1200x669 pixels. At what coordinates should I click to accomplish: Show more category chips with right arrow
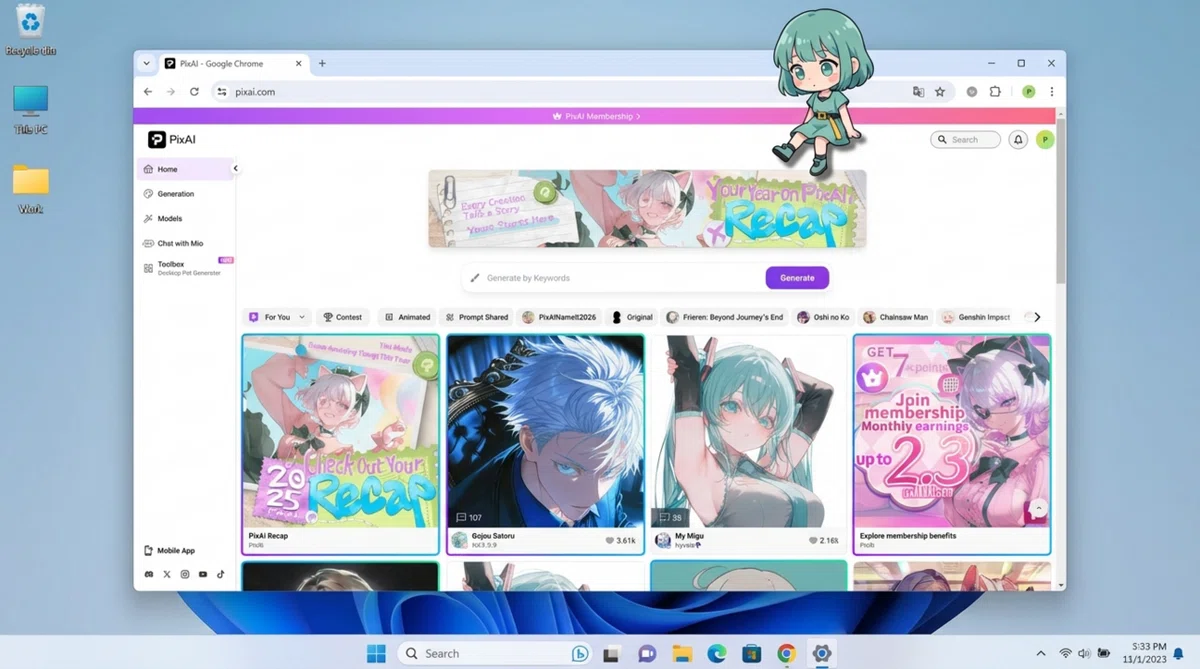1037,317
